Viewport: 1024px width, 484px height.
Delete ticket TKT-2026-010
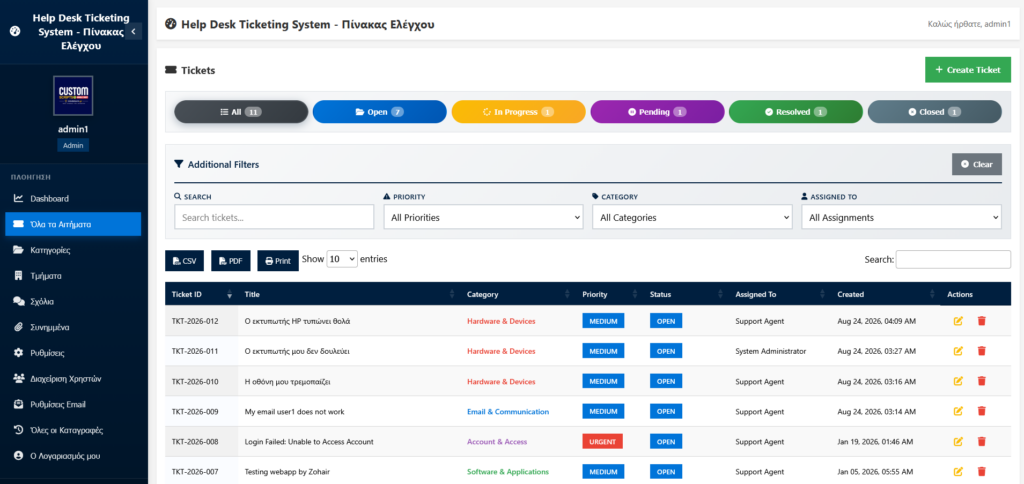981,381
